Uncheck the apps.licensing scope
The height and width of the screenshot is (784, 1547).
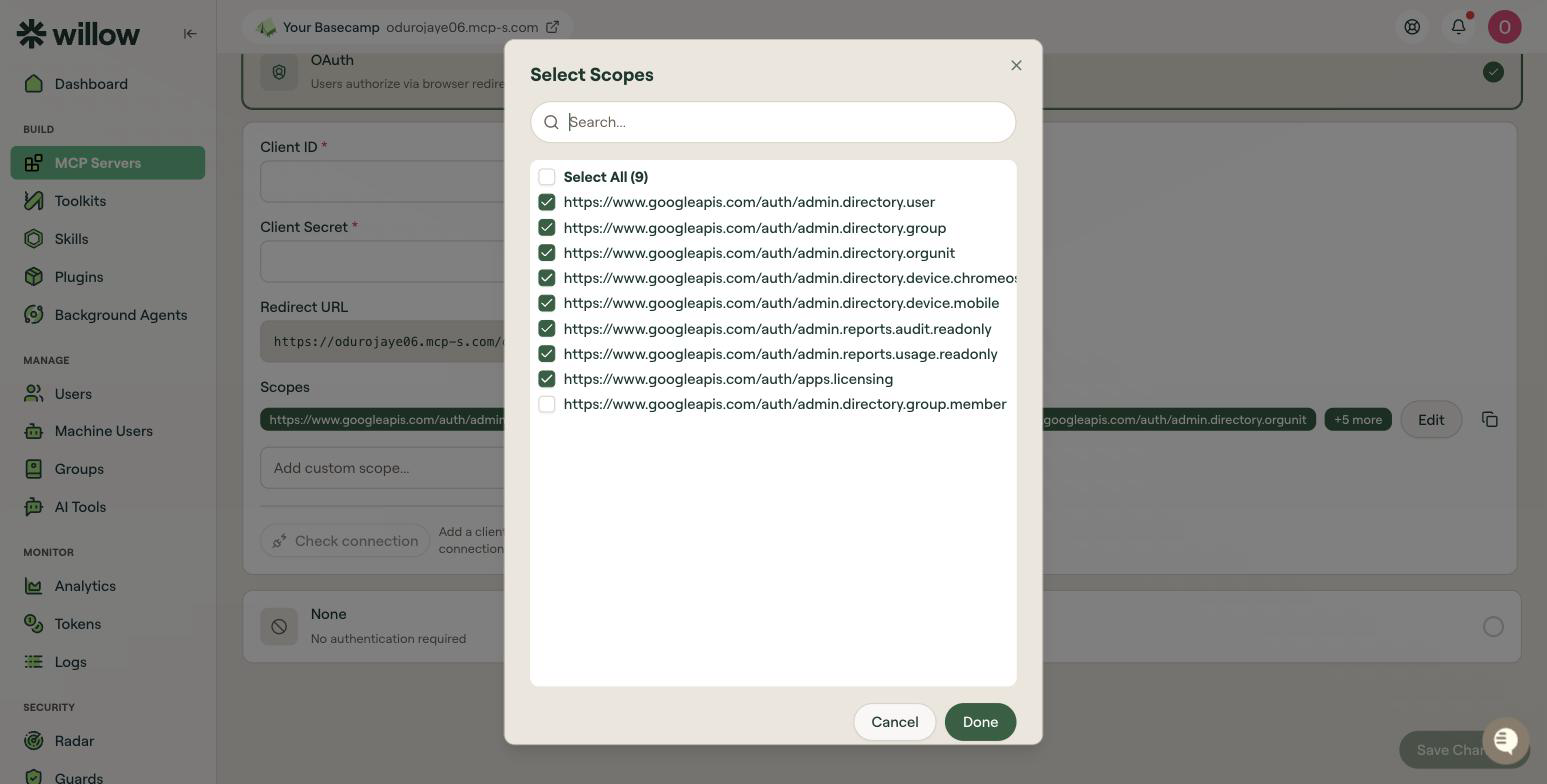547,379
